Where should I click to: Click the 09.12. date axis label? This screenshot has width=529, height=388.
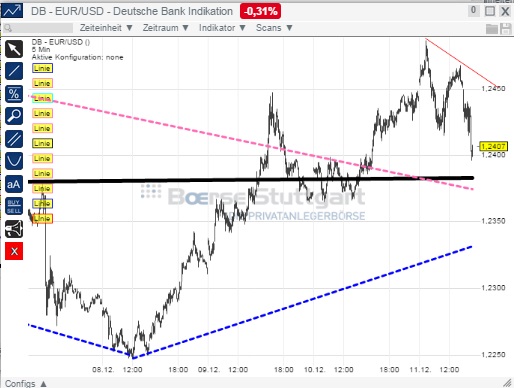tap(208, 369)
